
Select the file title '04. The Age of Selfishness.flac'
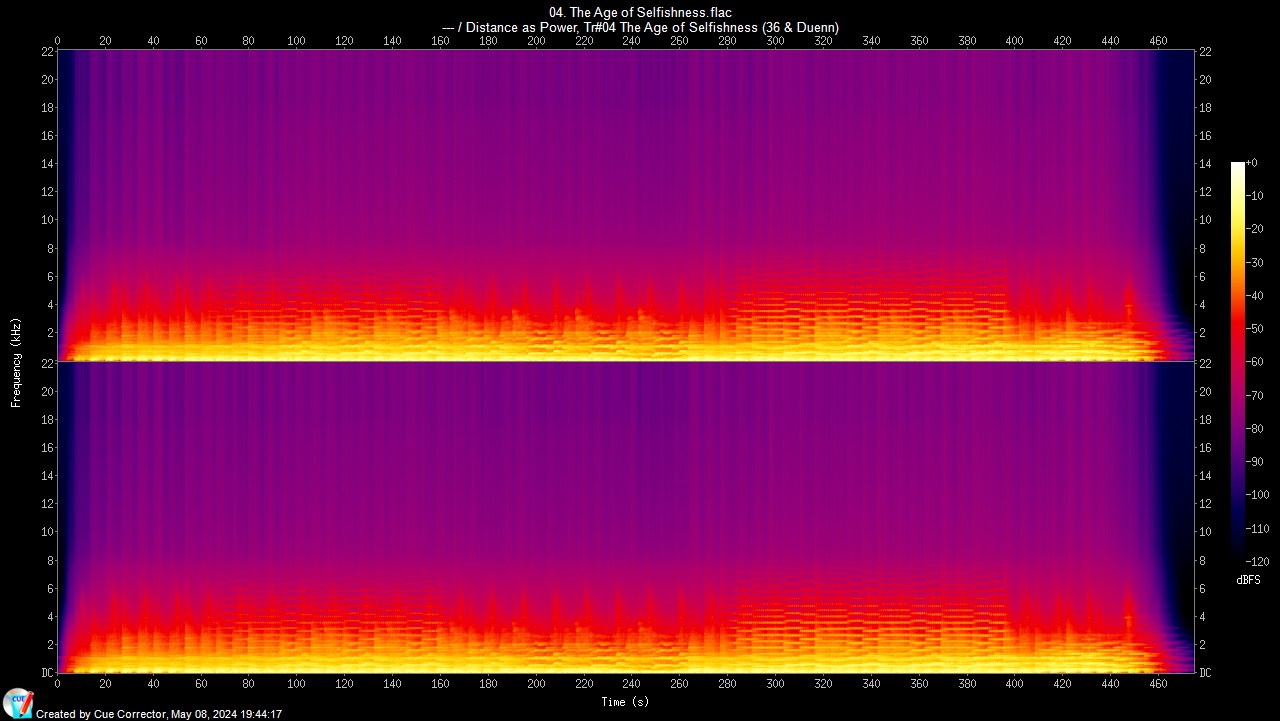point(640,12)
